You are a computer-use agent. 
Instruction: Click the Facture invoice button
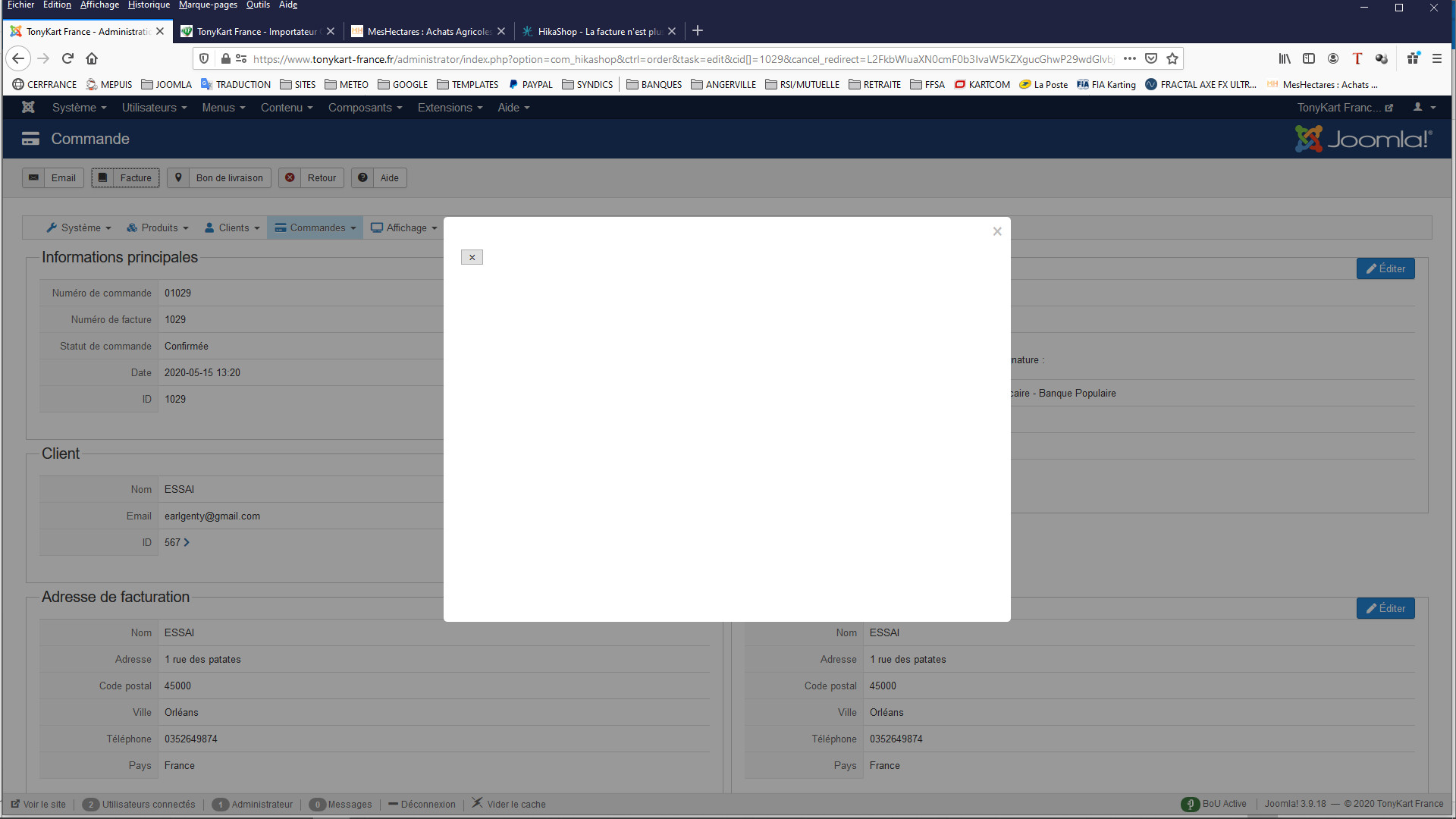click(x=126, y=178)
